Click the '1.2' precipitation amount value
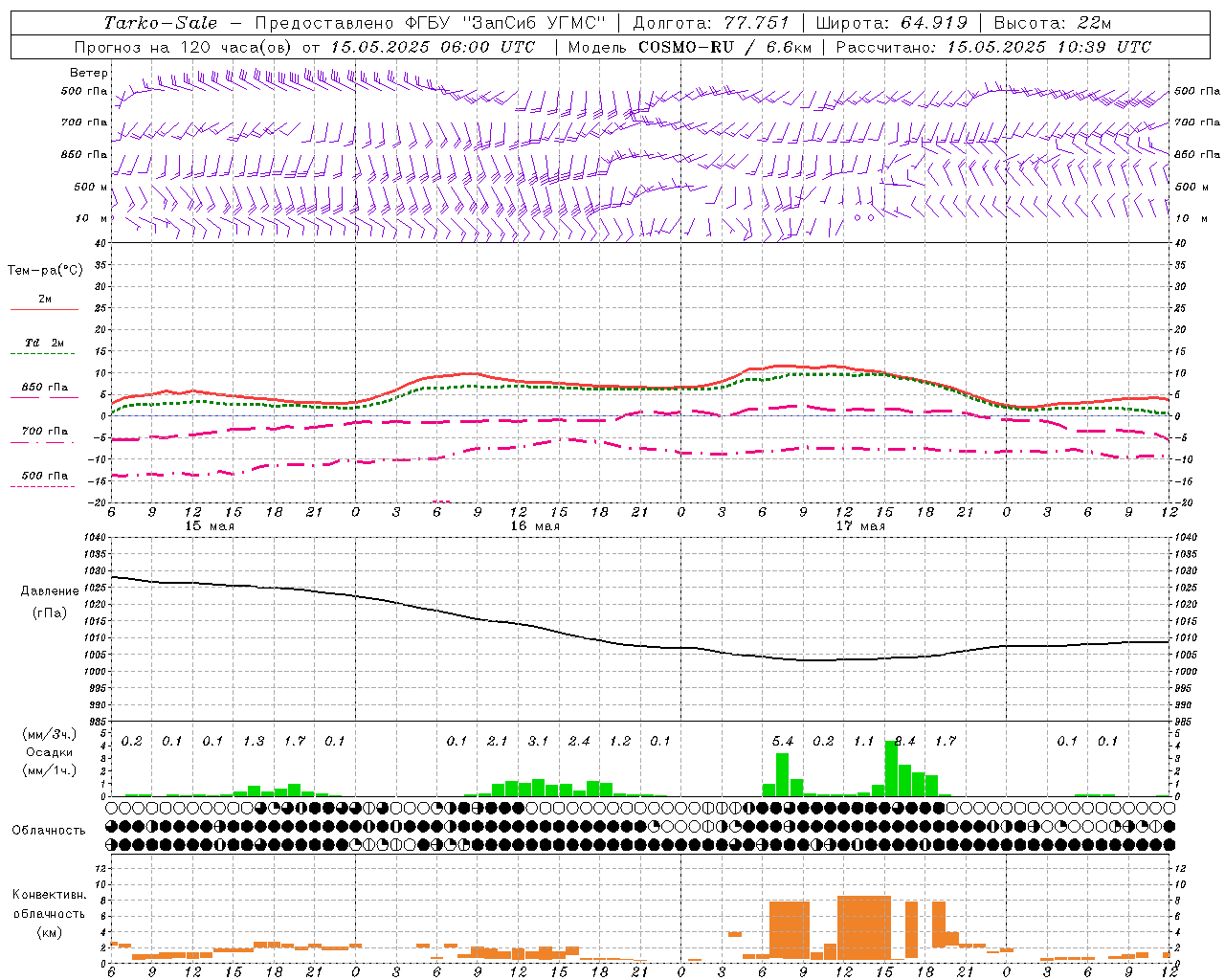Image resolution: width=1225 pixels, height=980 pixels. click(620, 741)
